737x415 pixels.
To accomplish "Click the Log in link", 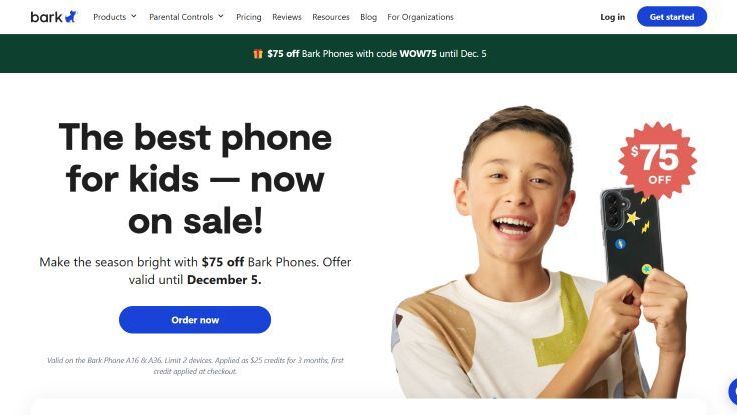I will point(612,17).
